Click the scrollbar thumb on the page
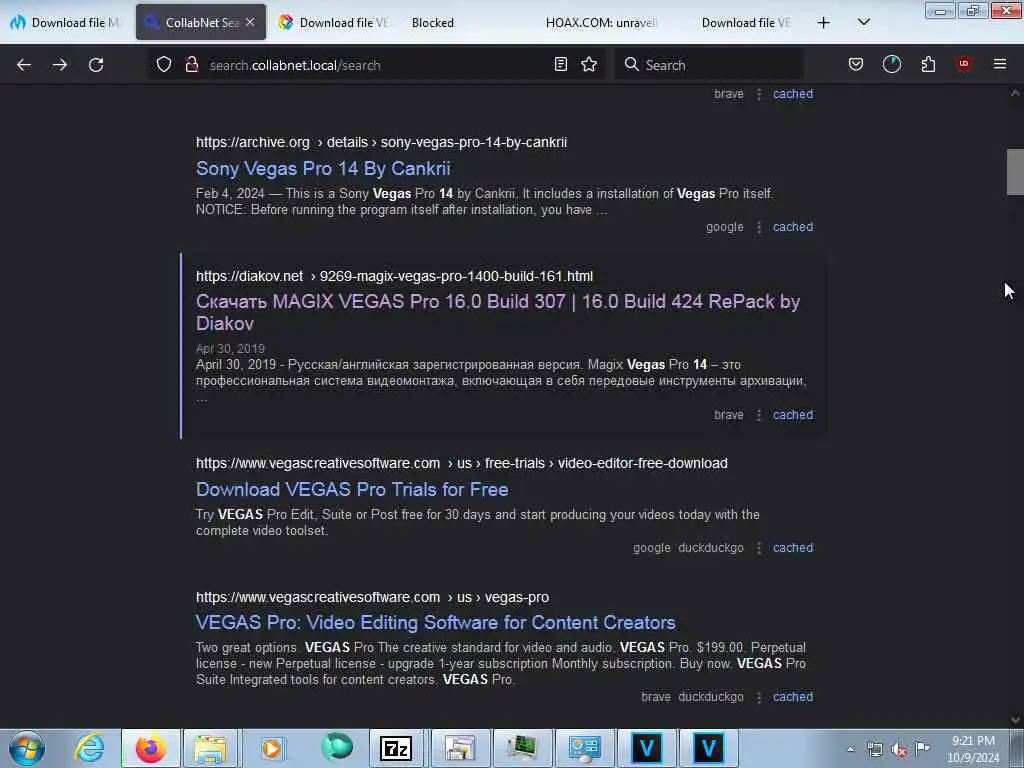Viewport: 1024px width, 768px height. [1015, 172]
